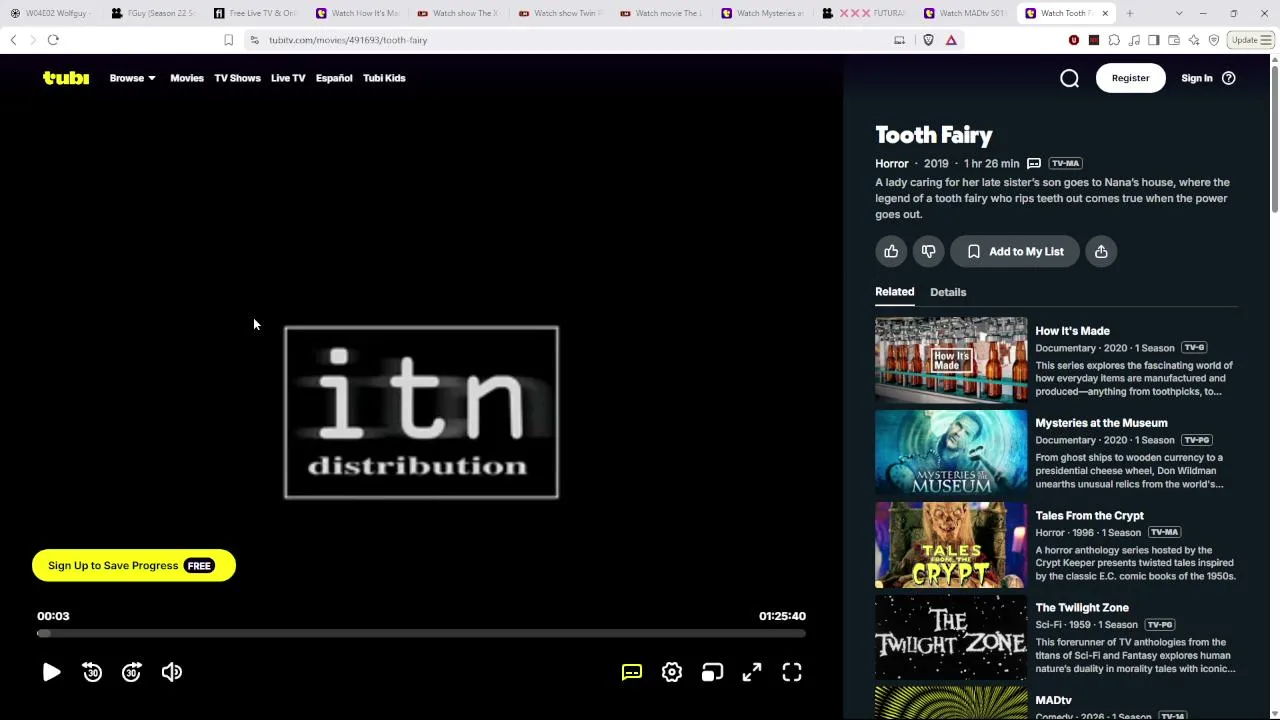Expand player to theater view
This screenshot has width=1280, height=720.
coord(752,672)
